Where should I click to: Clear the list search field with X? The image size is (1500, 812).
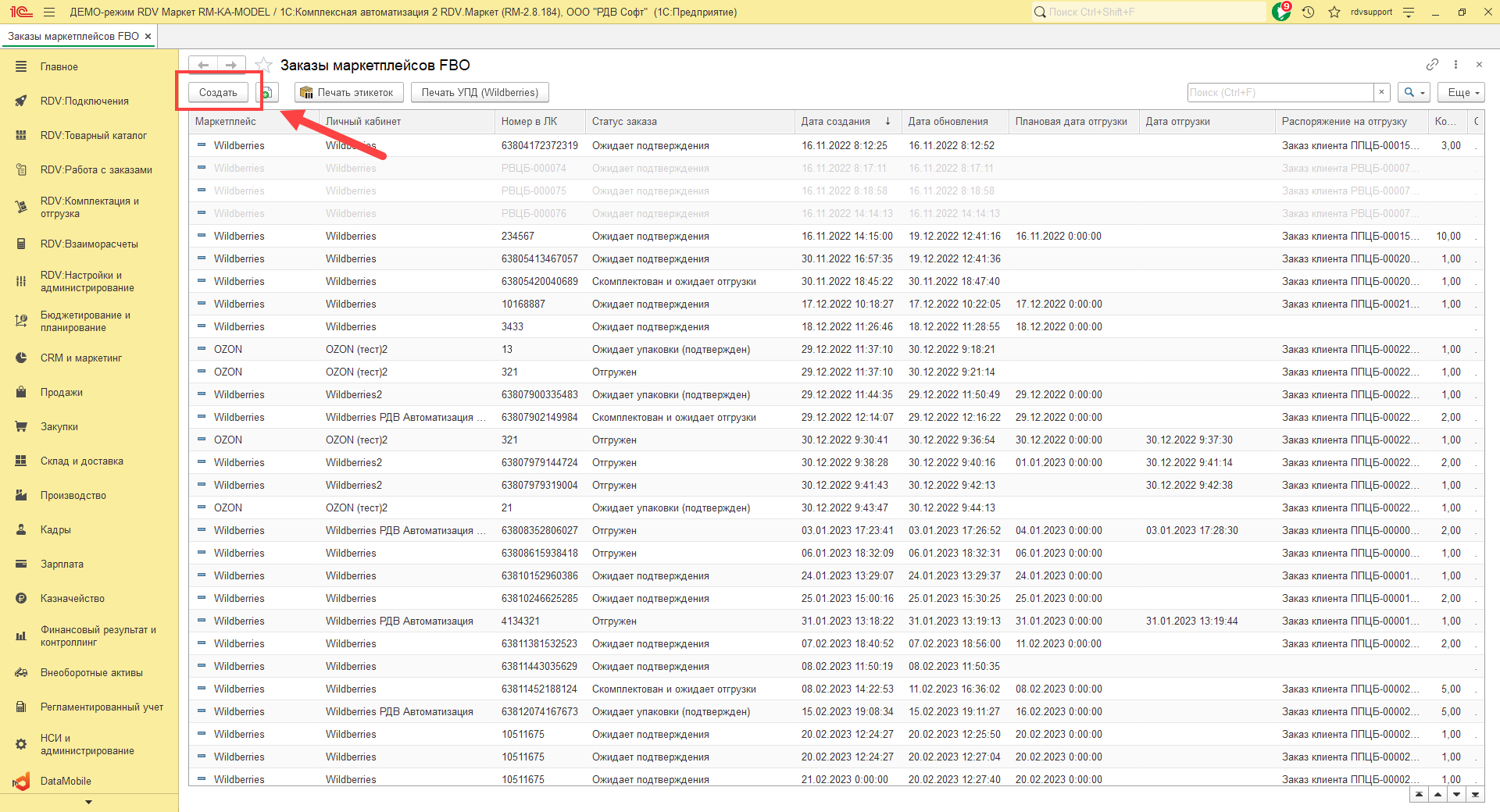1381,92
